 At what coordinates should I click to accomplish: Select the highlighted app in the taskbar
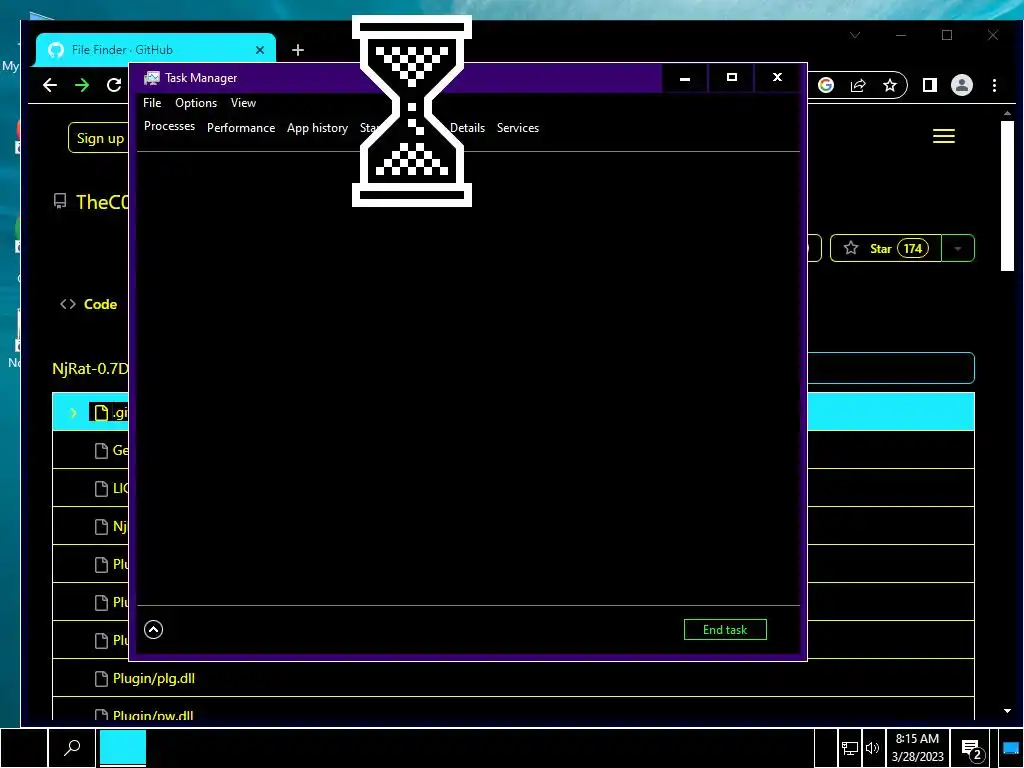click(122, 748)
